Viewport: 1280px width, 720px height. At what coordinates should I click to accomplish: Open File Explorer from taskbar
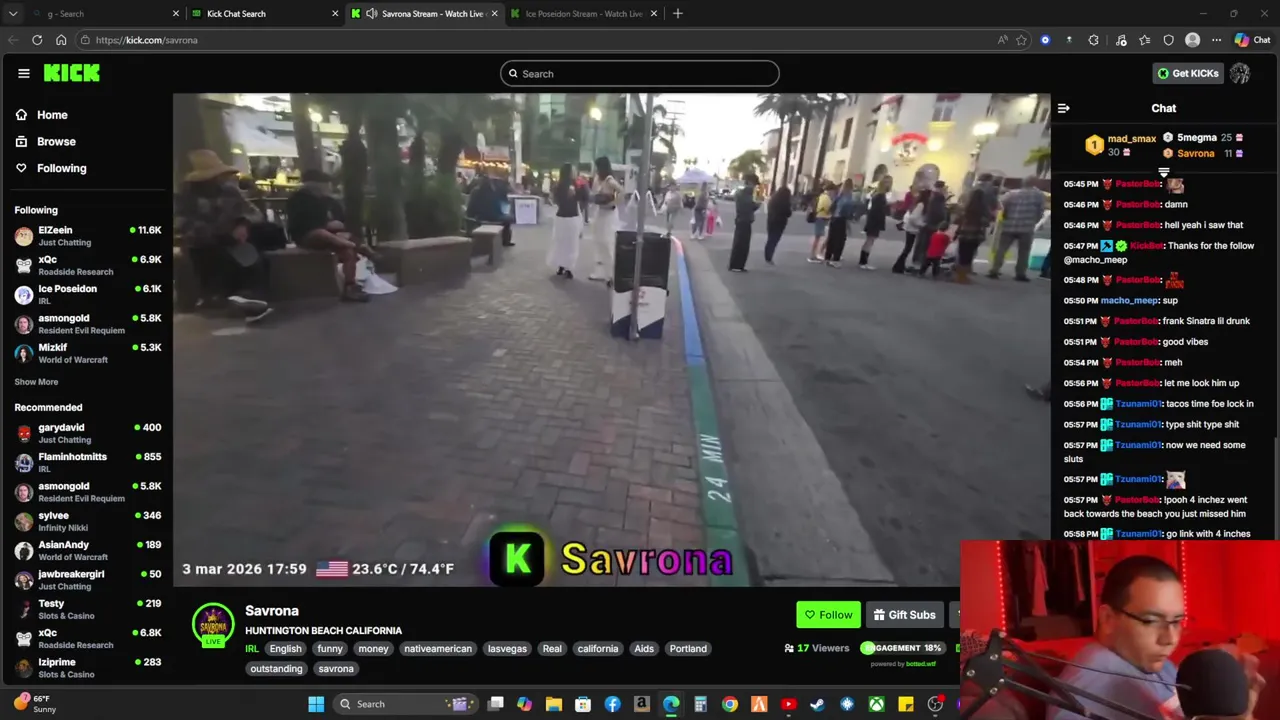(x=554, y=704)
